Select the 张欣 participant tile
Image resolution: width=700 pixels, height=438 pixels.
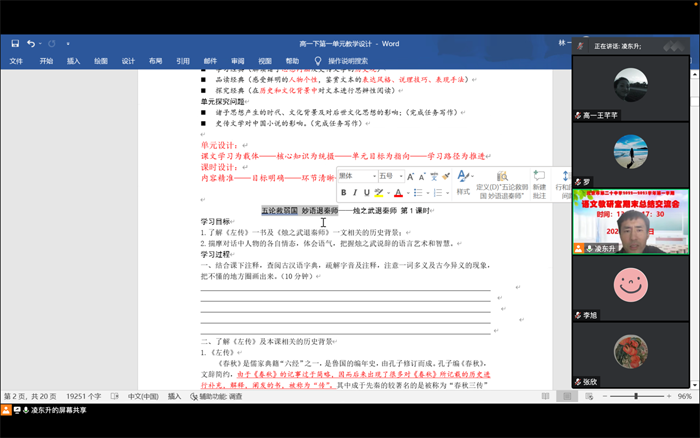(x=630, y=355)
